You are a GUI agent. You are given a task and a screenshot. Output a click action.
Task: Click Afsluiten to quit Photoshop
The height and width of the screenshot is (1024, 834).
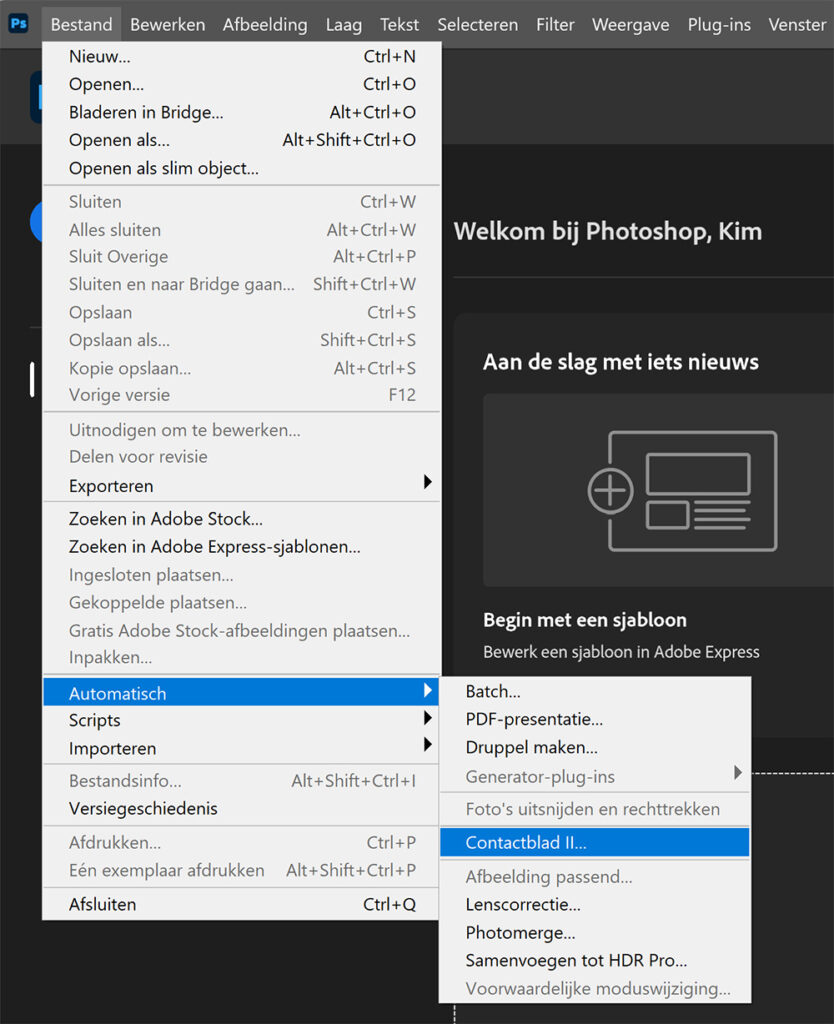point(102,905)
